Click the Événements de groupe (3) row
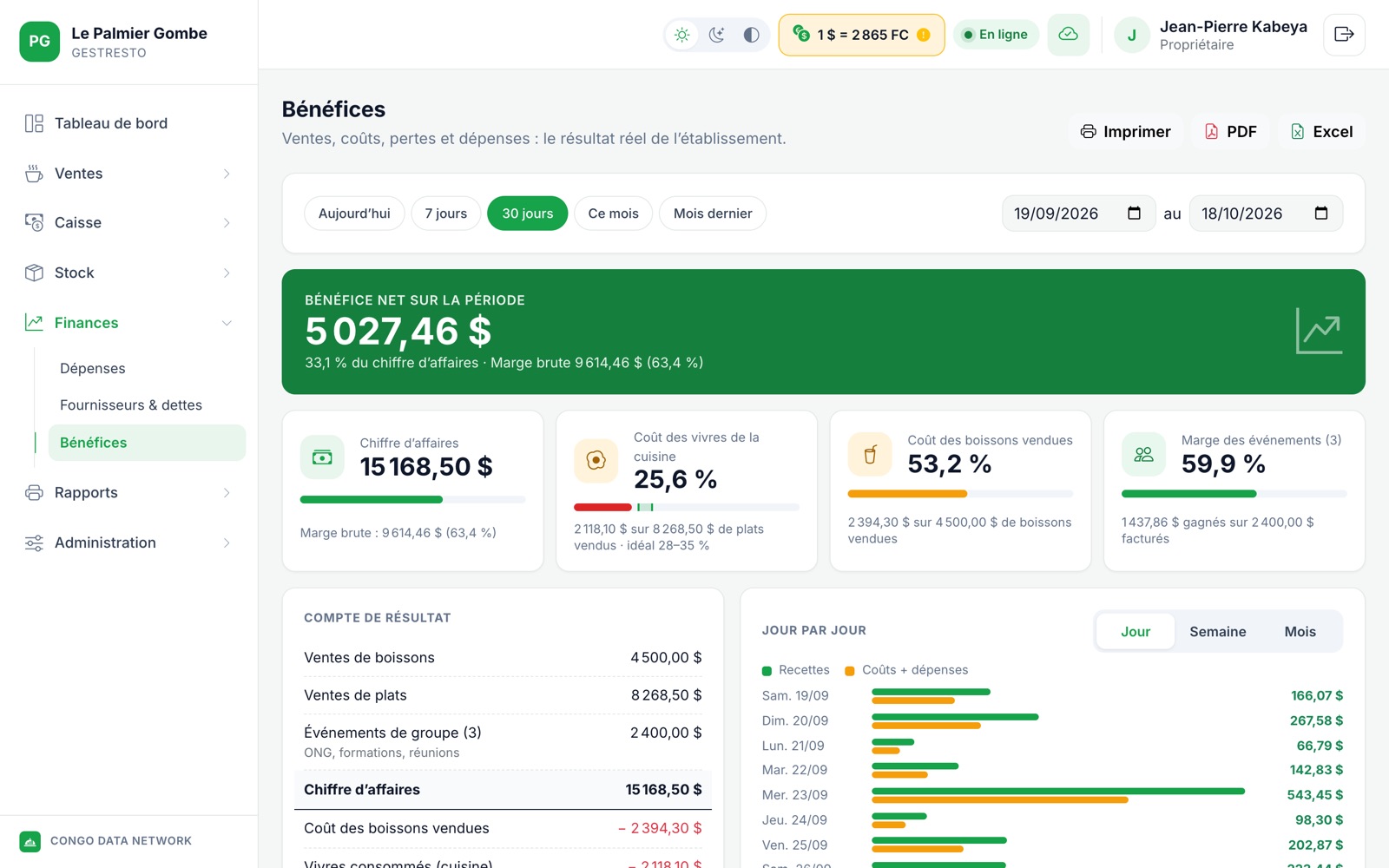The image size is (1389, 868). coord(503,741)
